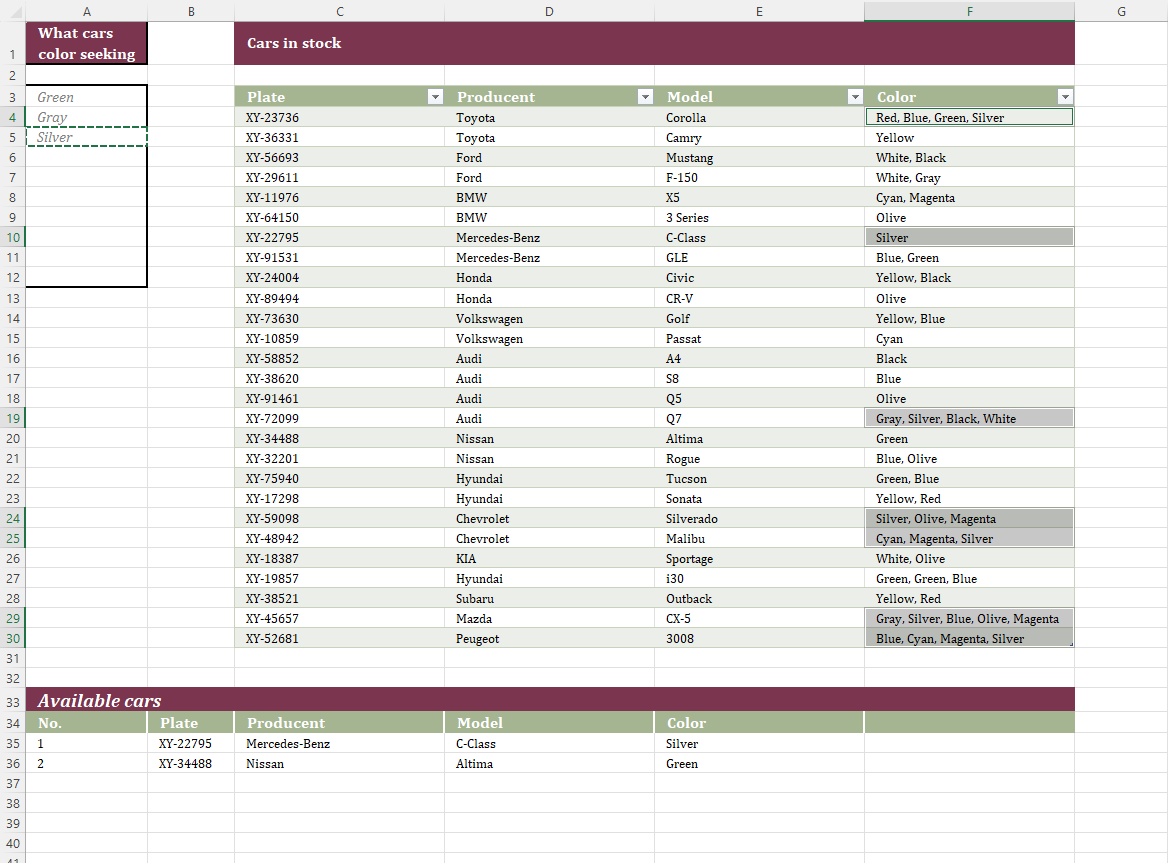Select column A header

[86, 11]
